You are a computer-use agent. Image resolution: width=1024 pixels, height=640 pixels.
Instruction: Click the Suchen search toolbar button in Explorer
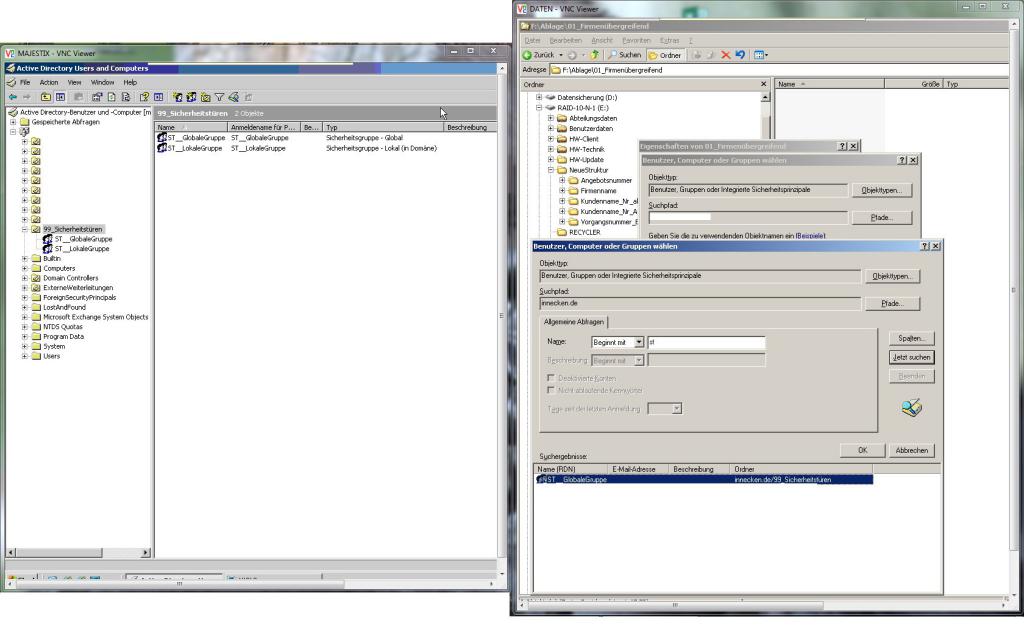pyautogui.click(x=624, y=55)
